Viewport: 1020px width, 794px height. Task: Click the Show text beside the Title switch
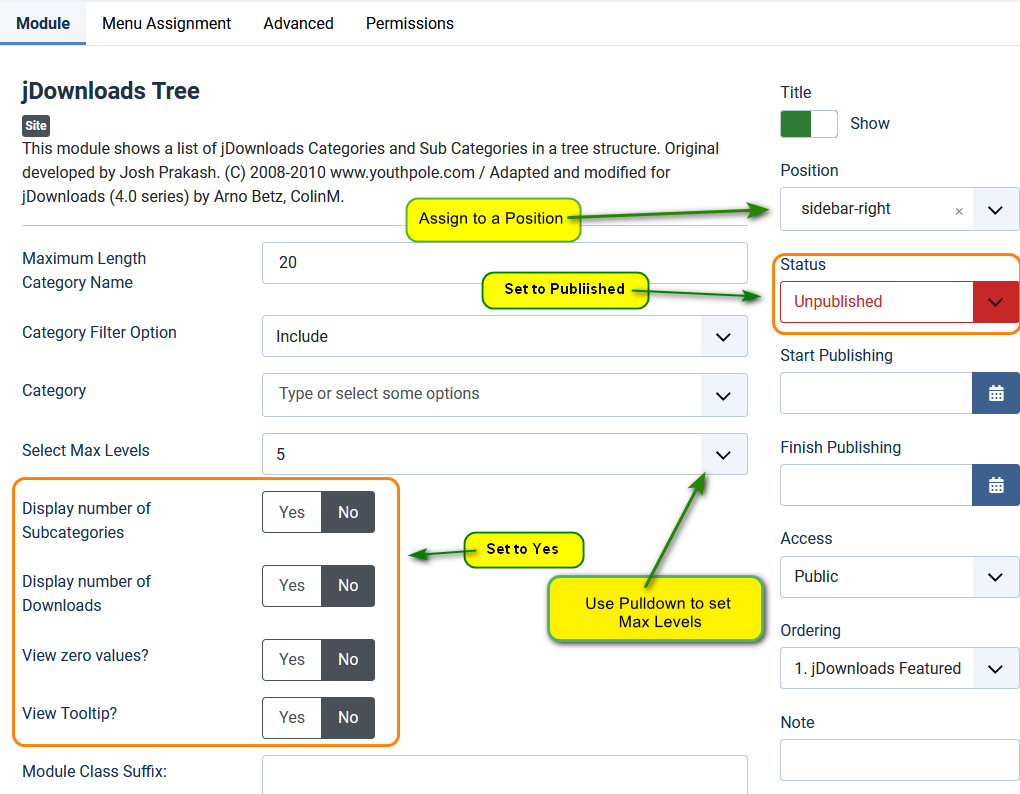(x=870, y=124)
